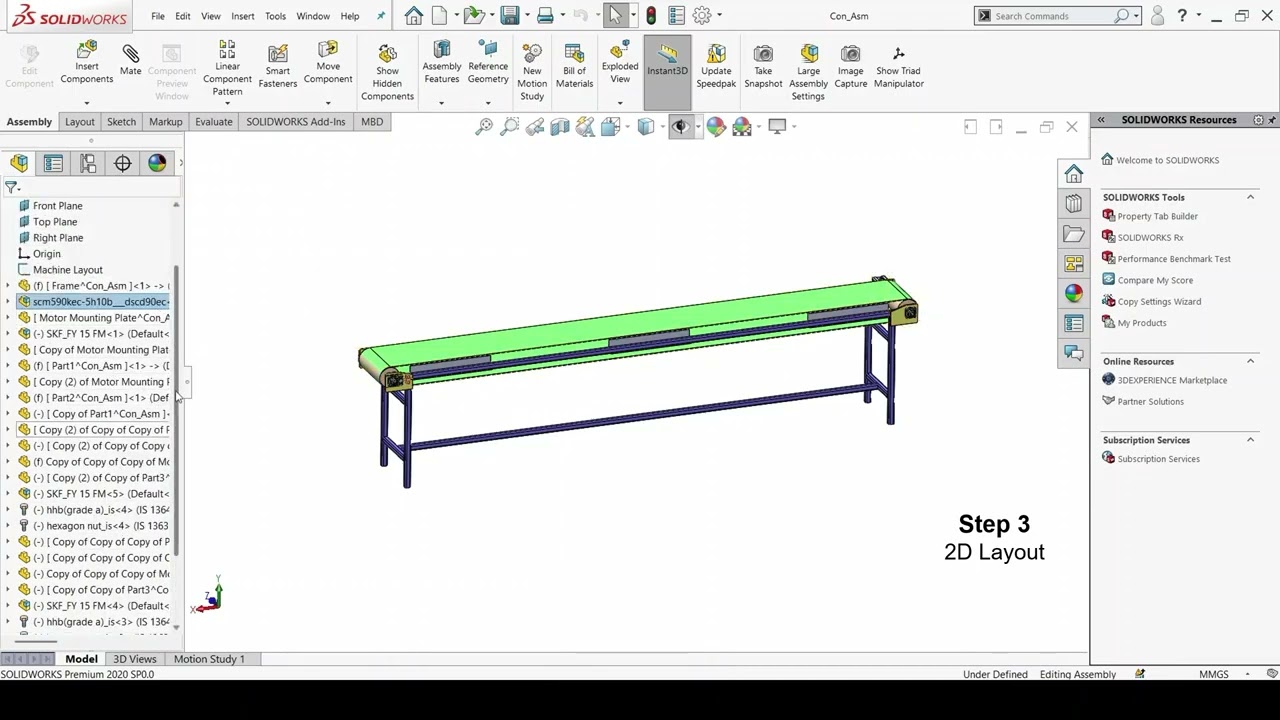Screen dimensions: 1280x720
Task: Select the Mate tool
Action: point(131,60)
